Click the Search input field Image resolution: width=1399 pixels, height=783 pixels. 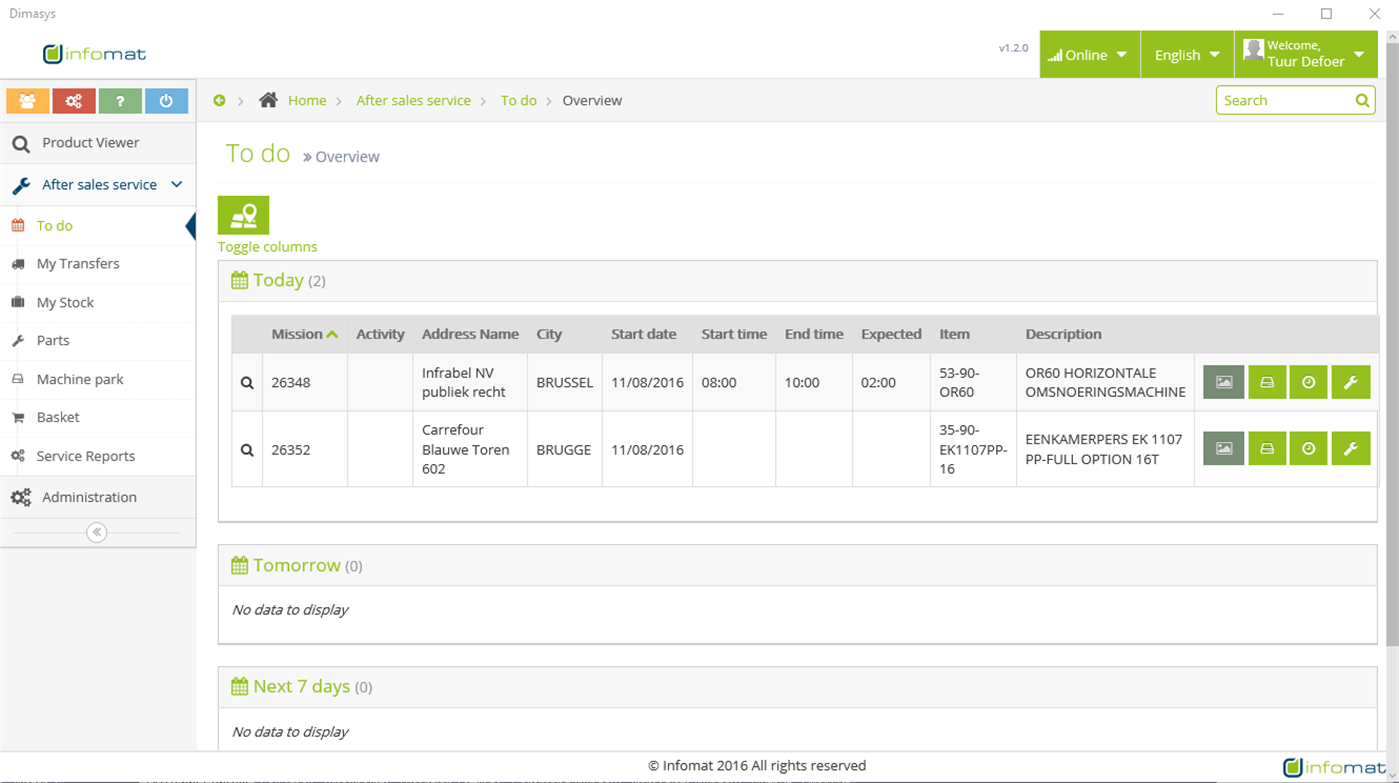[x=1285, y=100]
